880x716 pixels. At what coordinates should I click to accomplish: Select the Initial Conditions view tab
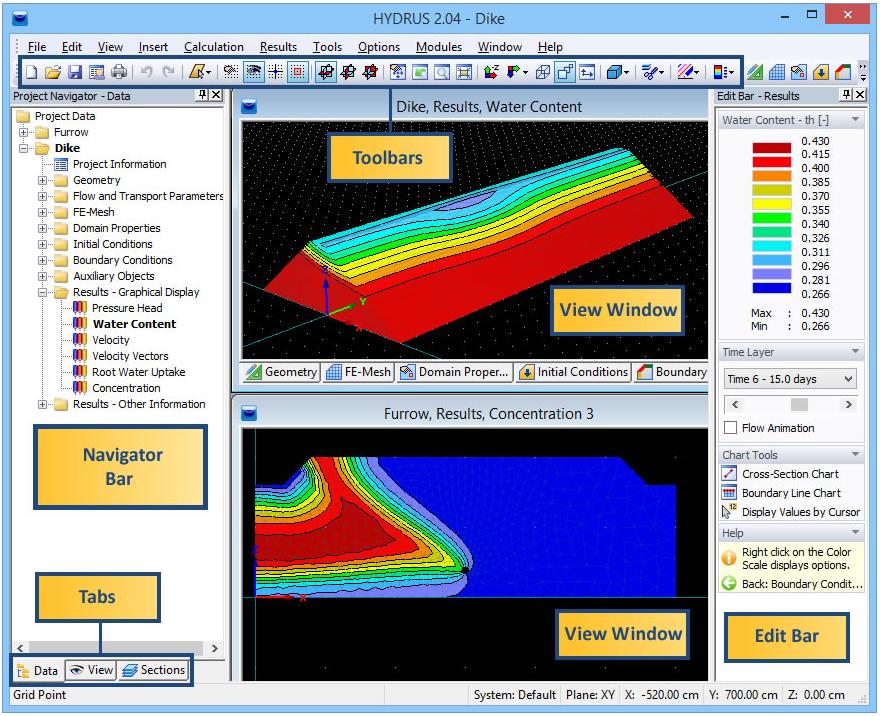(573, 372)
